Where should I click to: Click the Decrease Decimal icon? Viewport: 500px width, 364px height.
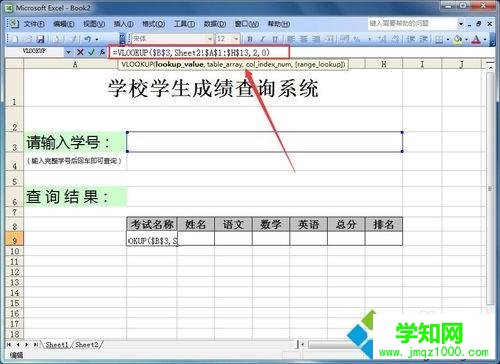[x=395, y=39]
